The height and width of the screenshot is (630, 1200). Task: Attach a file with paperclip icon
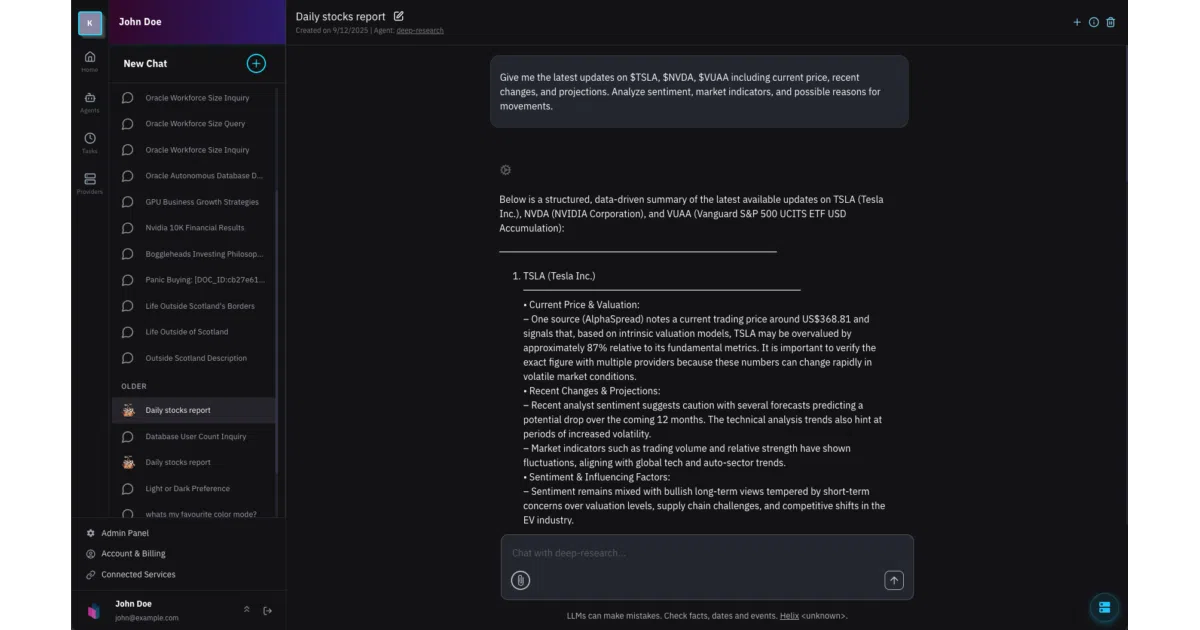click(520, 580)
